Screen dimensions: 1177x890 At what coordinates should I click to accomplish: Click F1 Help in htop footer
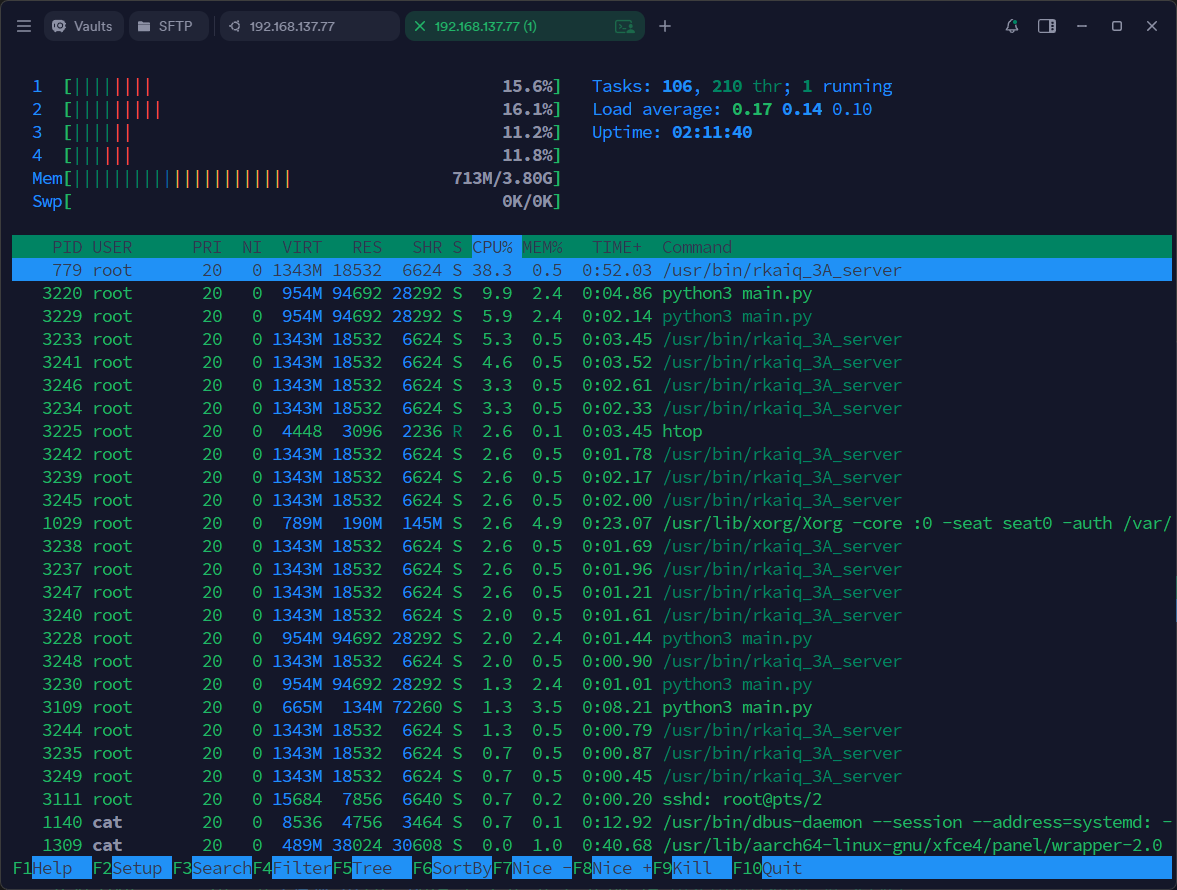pyautogui.click(x=51, y=868)
